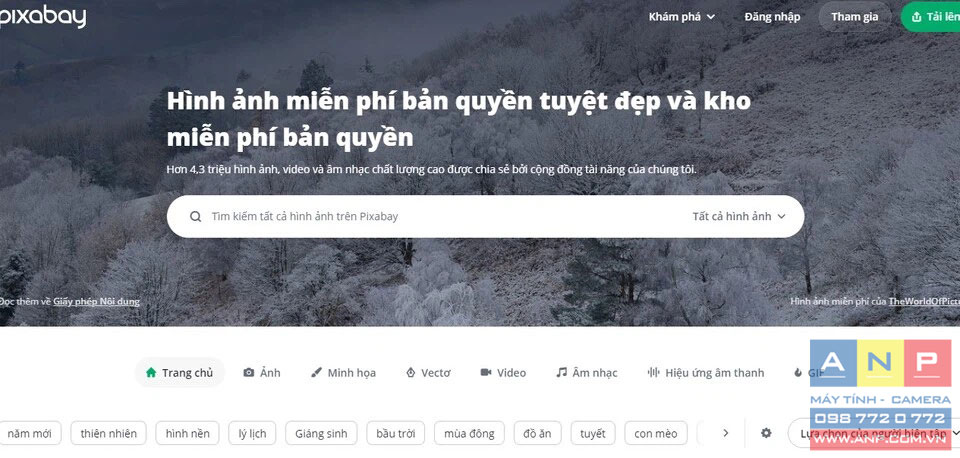Screen dimensions: 960x458
Task: Open the Âm nhạc music tab
Action: (587, 372)
